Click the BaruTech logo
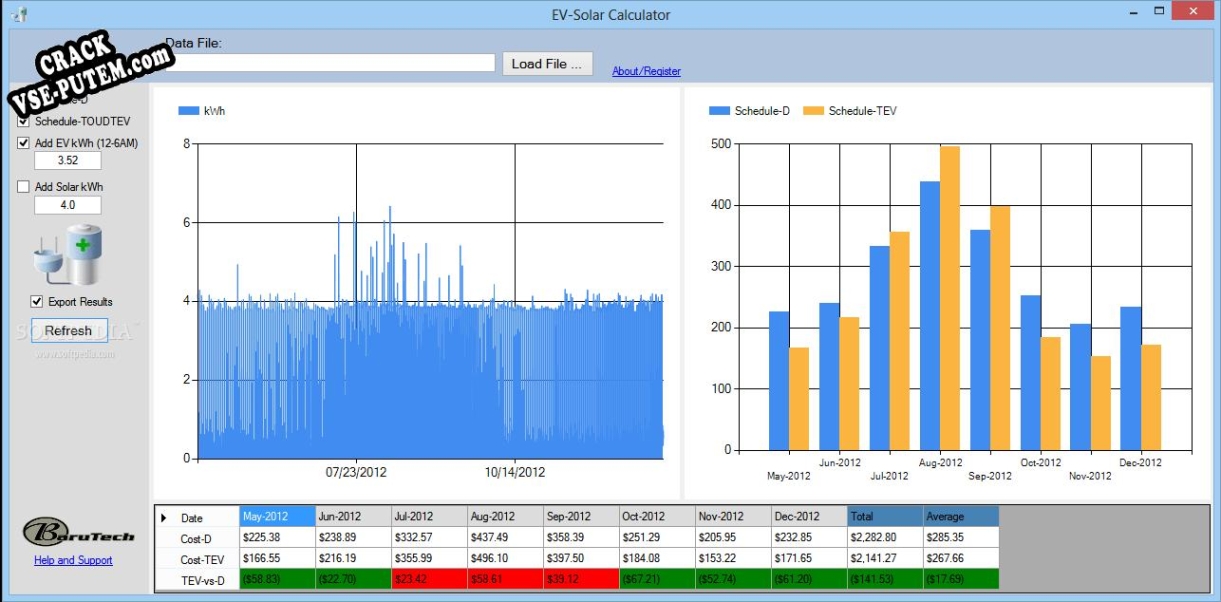The height and width of the screenshot is (602, 1221). click(x=78, y=531)
